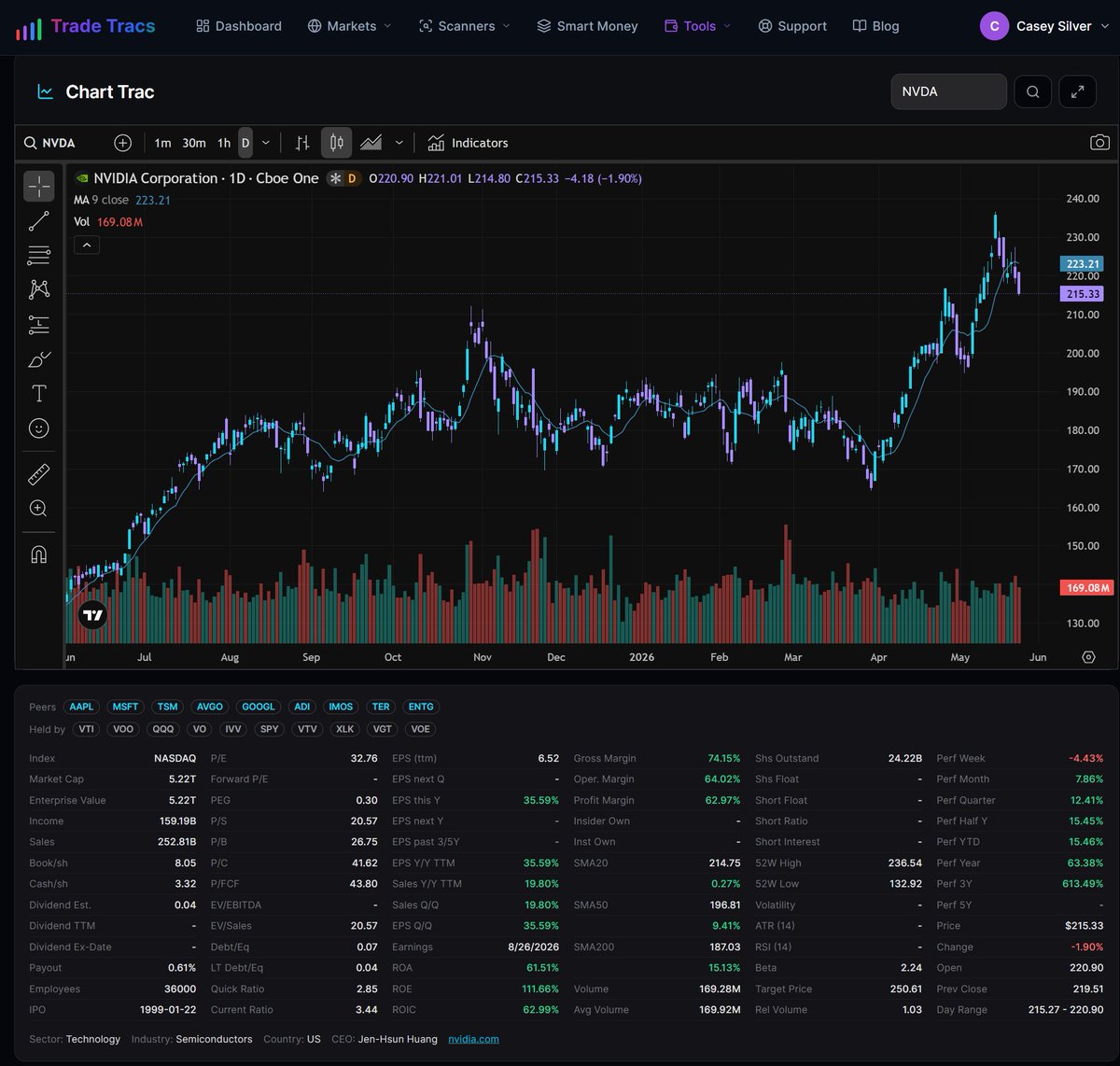Click the TradingView logo on the chart
Viewport: 1120px width, 1066px height.
click(x=92, y=614)
